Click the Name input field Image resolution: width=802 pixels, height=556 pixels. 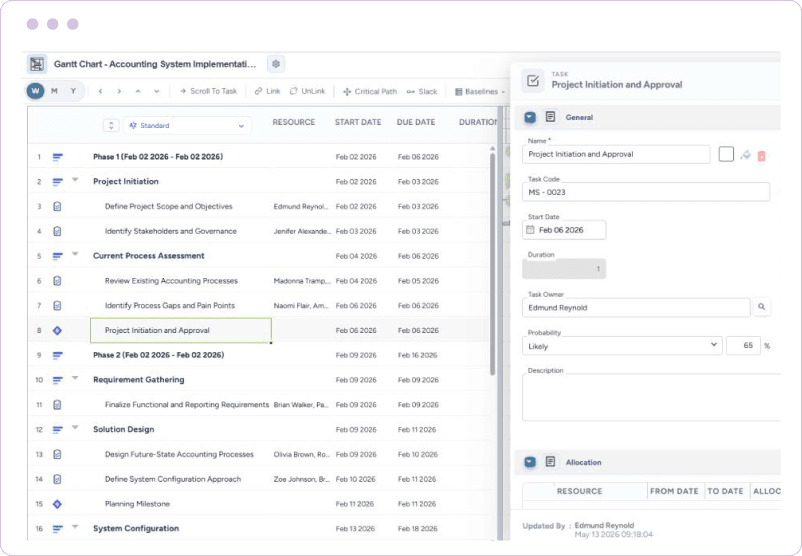616,154
